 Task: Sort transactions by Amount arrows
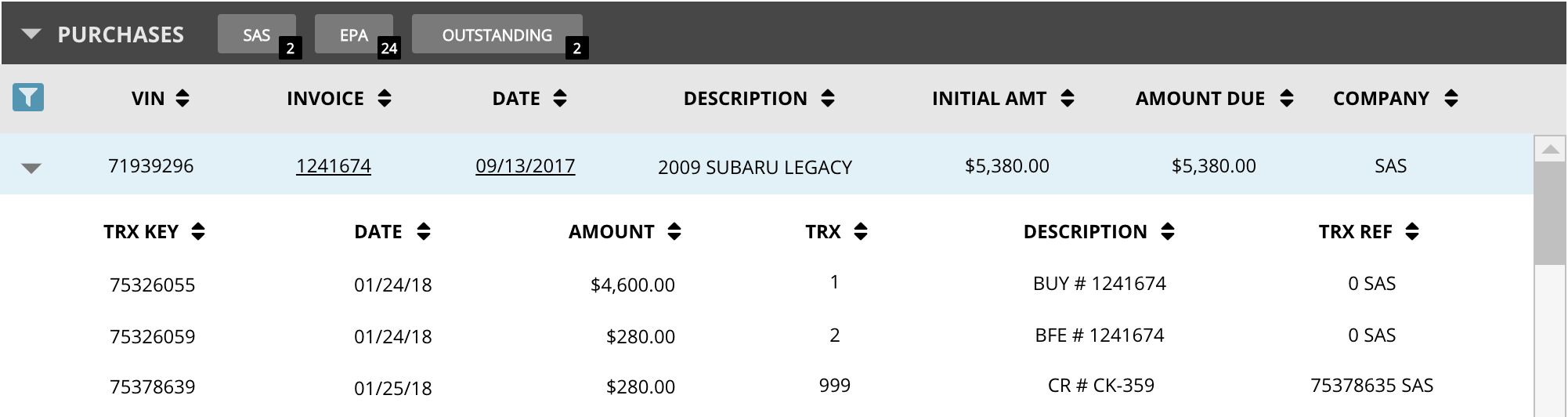coord(674,231)
